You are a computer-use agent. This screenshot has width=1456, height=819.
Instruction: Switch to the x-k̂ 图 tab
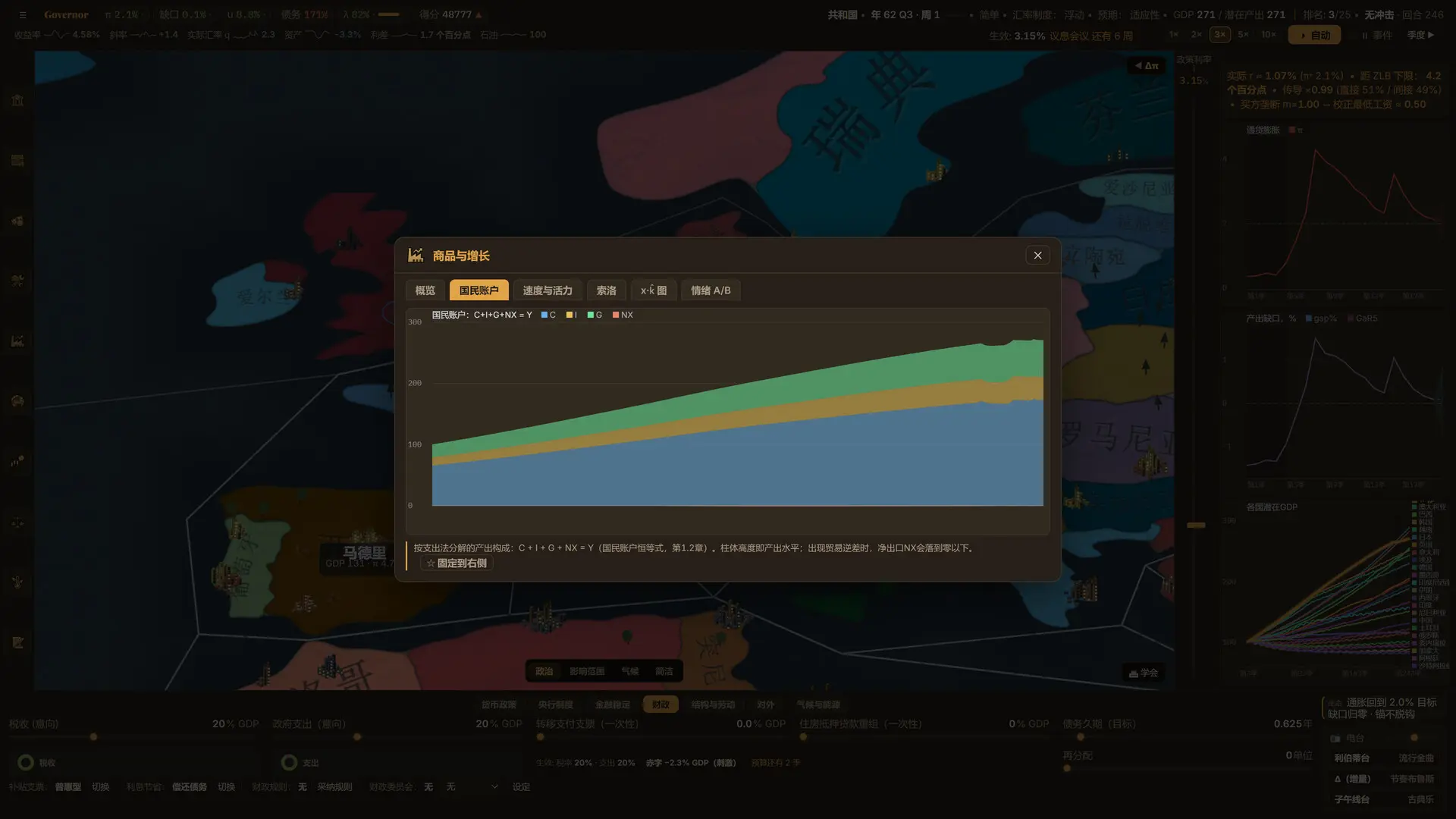(653, 290)
